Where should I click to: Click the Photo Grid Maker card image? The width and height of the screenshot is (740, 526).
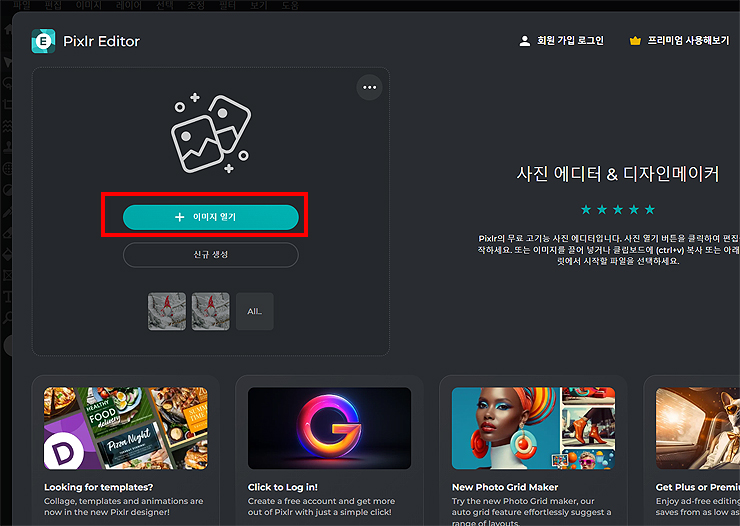pyautogui.click(x=533, y=428)
